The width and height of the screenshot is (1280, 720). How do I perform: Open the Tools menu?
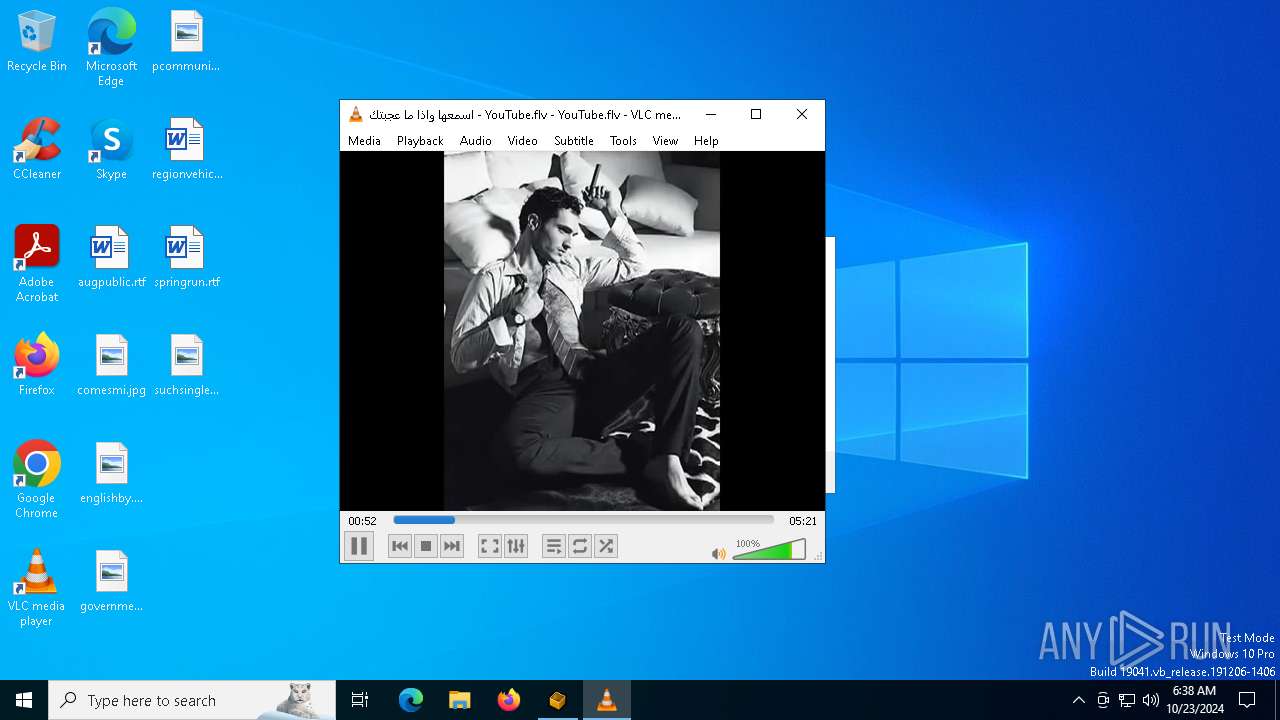pos(623,141)
